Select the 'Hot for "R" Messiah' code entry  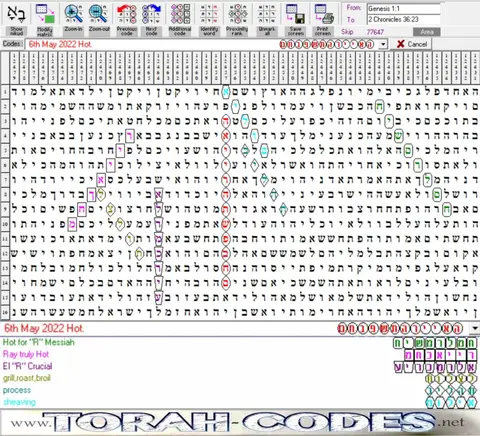39,342
